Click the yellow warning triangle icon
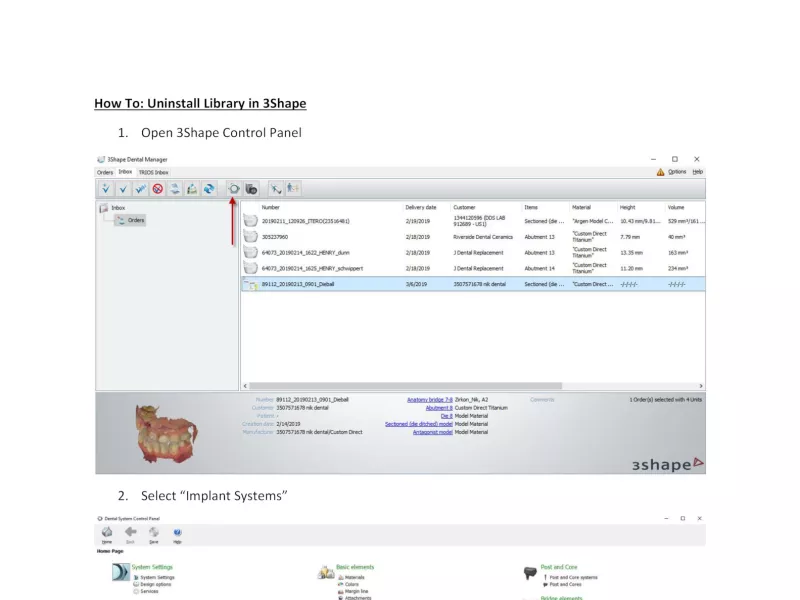 pos(660,172)
